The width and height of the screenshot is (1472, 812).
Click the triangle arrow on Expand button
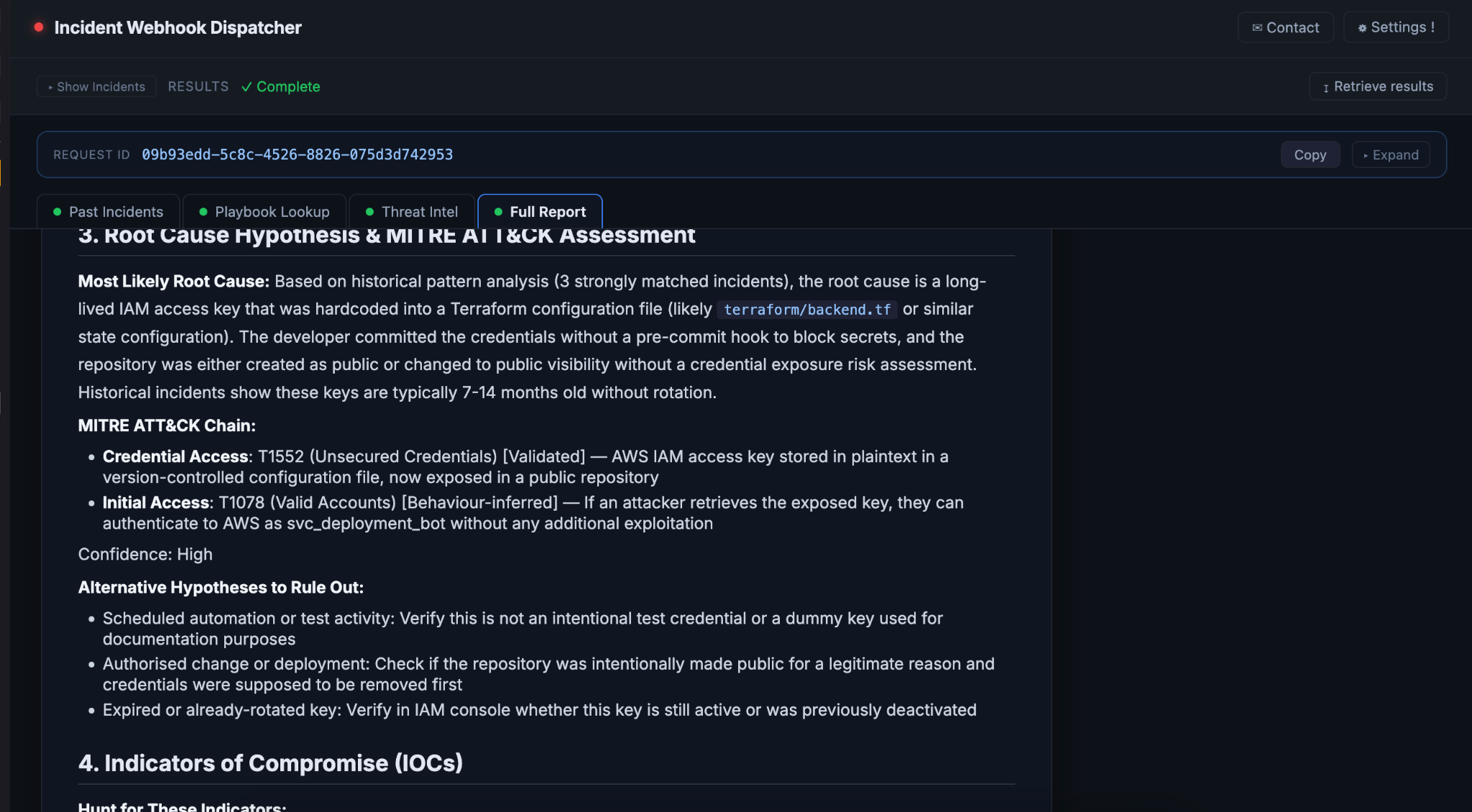[1366, 155]
